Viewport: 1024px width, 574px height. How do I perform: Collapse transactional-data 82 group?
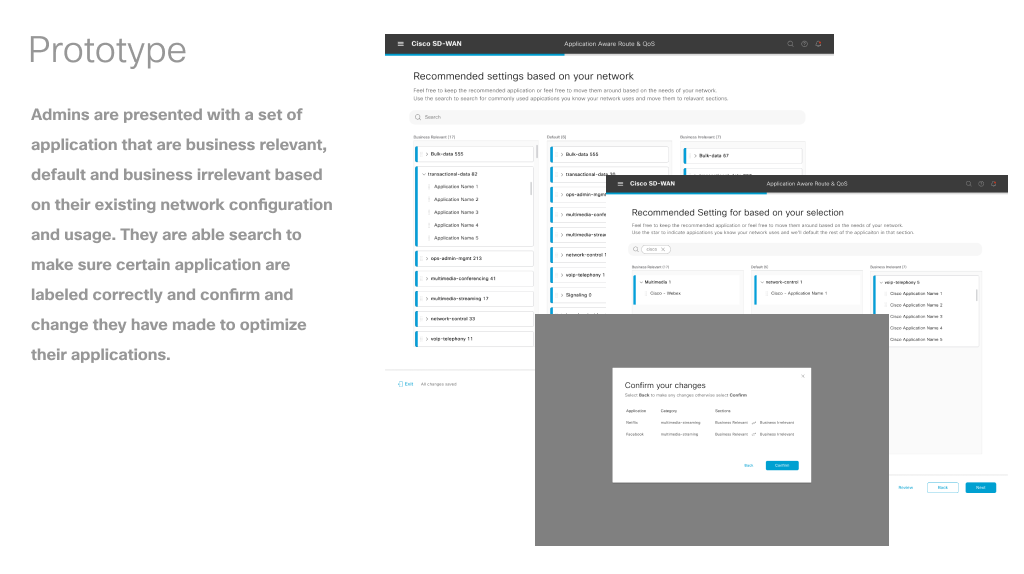424,174
